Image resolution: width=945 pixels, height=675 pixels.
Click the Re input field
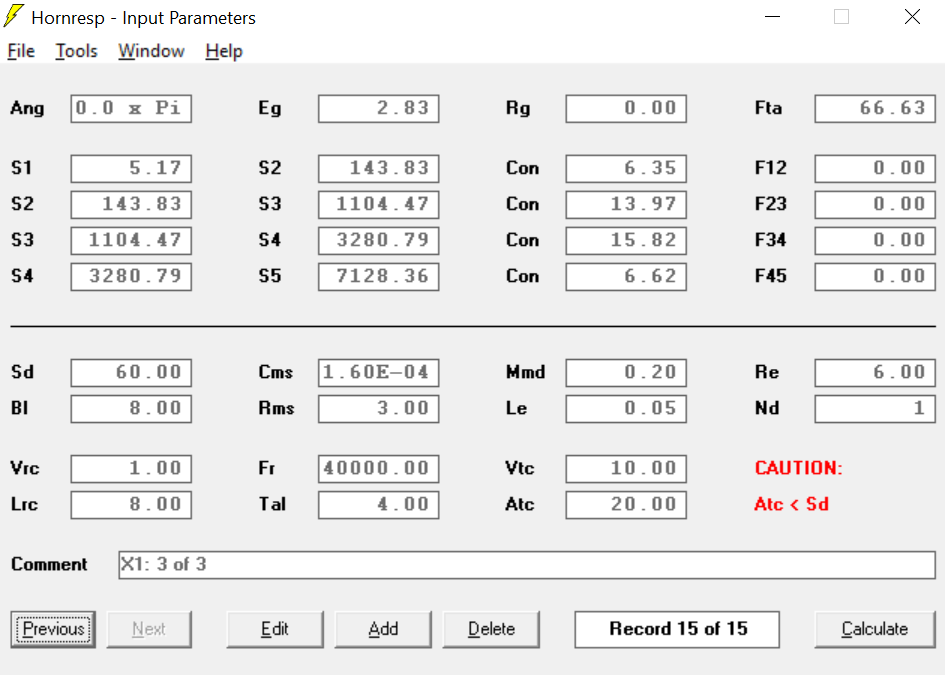pyautogui.click(x=875, y=372)
